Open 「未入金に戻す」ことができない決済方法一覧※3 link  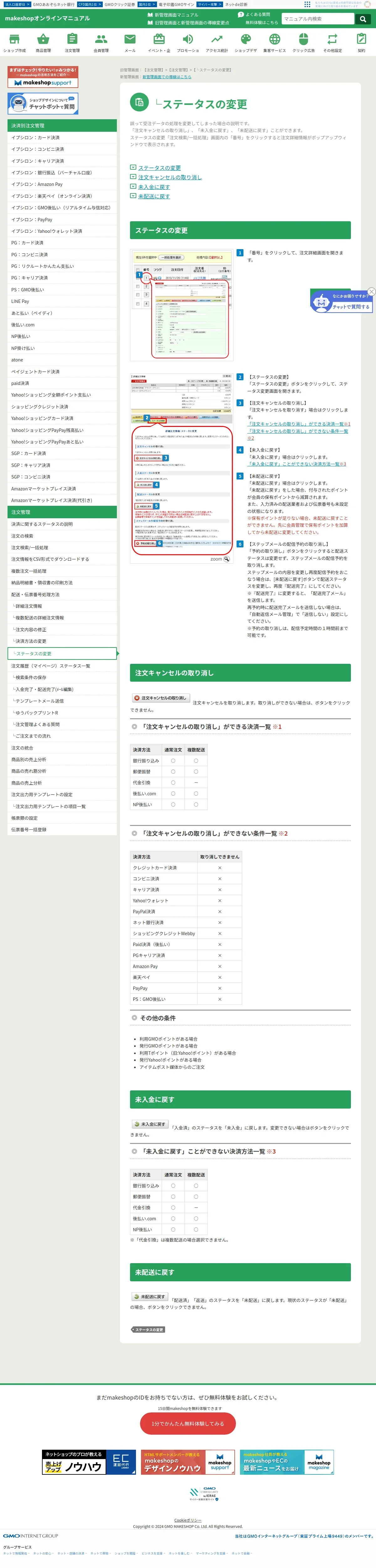(x=296, y=464)
